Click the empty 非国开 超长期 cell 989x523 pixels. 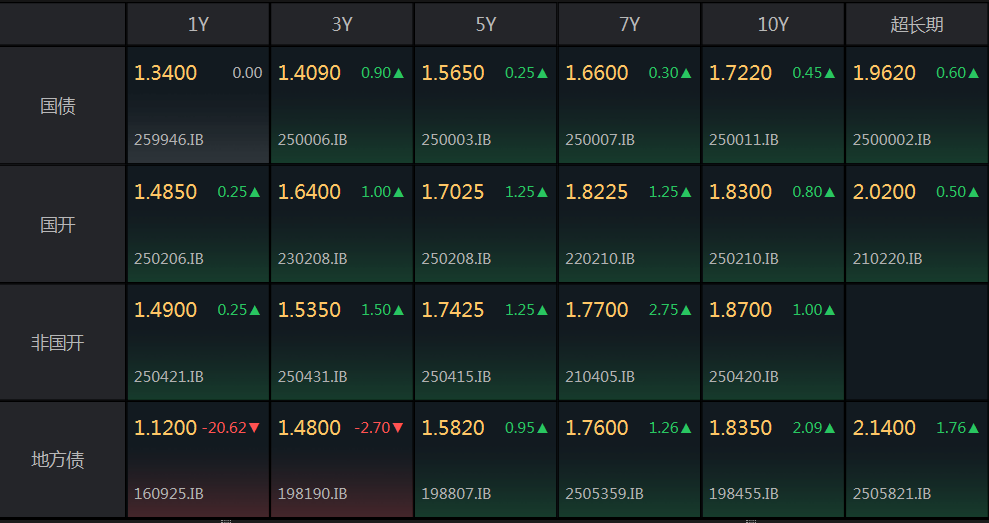[x=916, y=342]
